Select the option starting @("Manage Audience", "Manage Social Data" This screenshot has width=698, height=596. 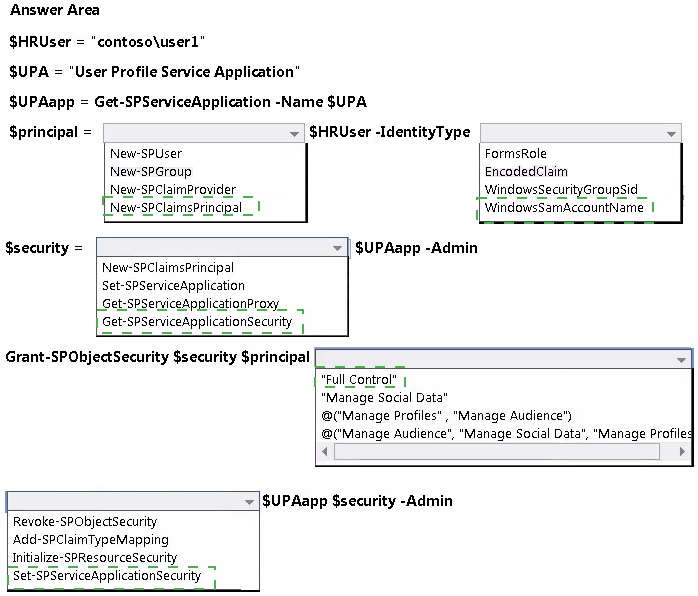pos(506,434)
